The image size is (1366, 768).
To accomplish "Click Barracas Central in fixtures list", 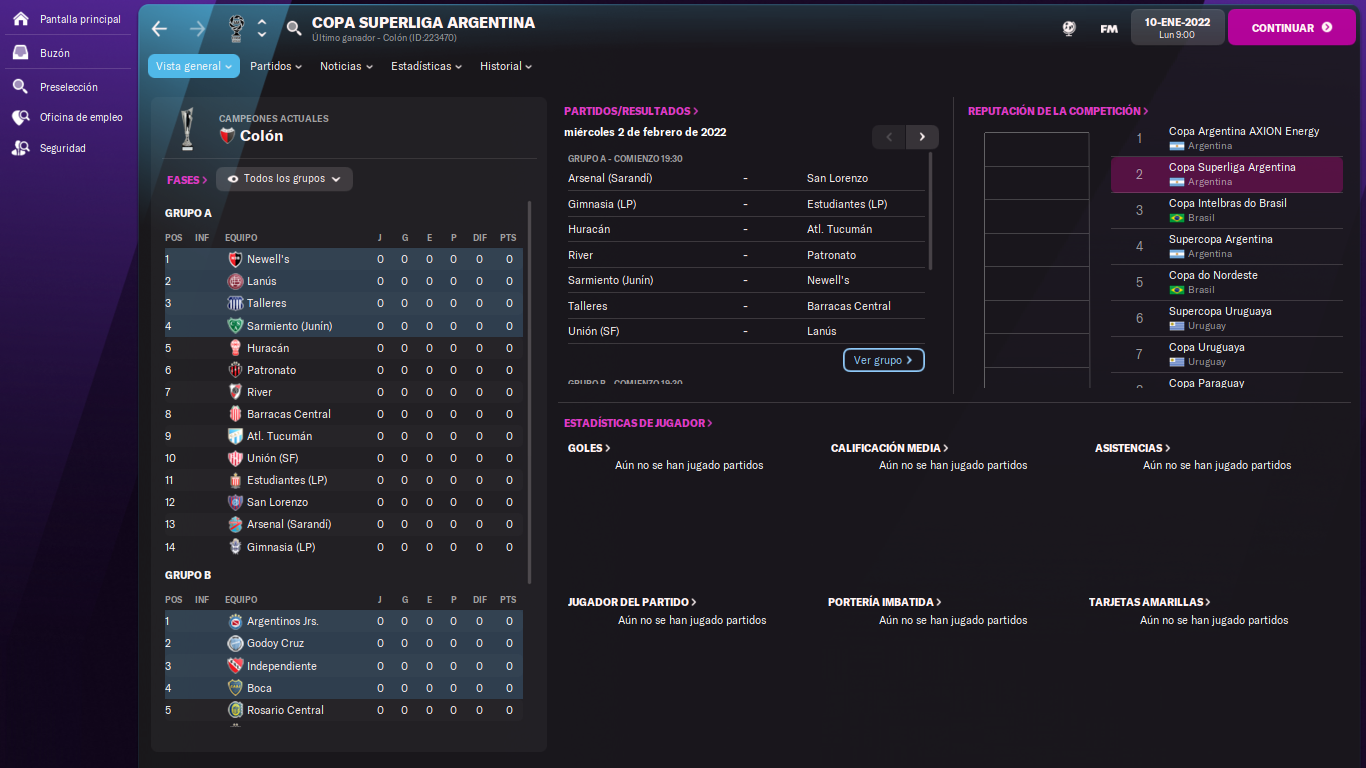I will tap(849, 306).
